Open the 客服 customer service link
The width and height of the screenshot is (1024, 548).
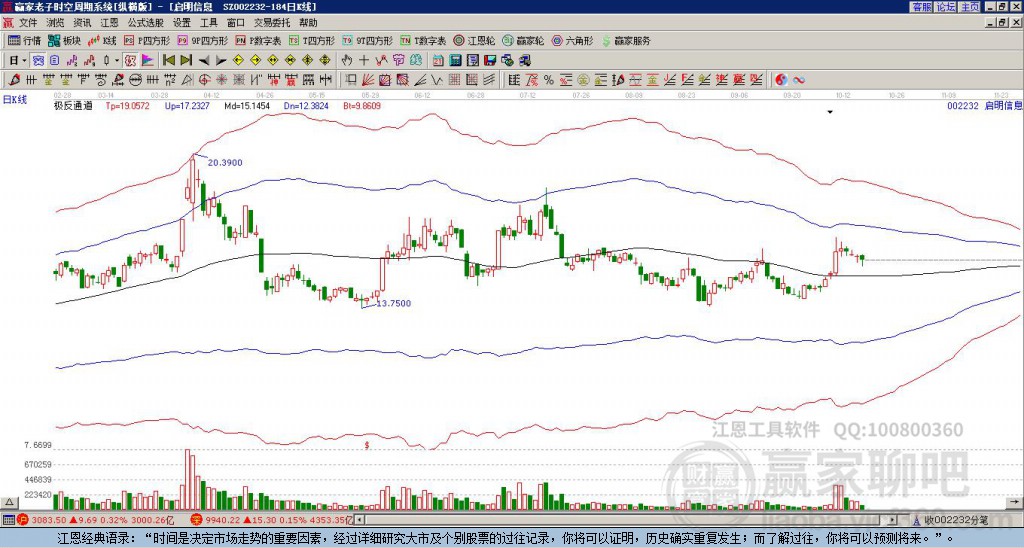click(921, 7)
